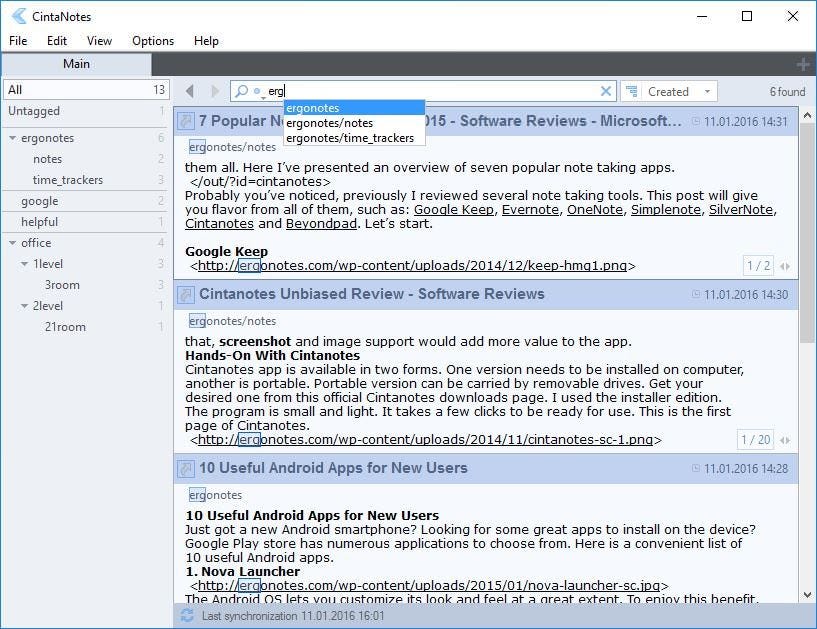The height and width of the screenshot is (629, 817).
Task: Choose ergonotes/notes autocomplete suggestion
Action: (354, 123)
